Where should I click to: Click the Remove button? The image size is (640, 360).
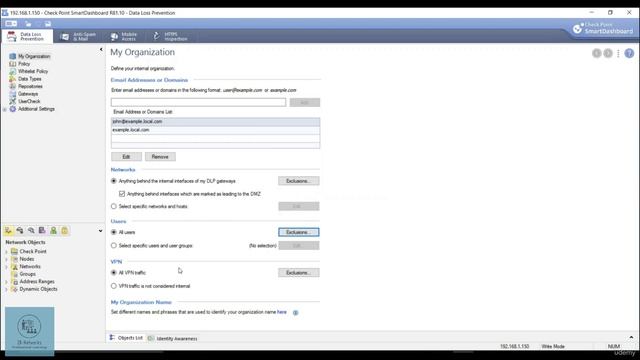point(160,157)
